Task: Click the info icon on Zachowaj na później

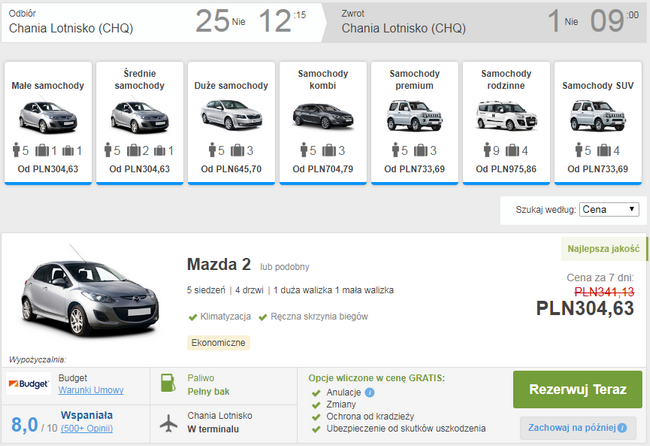Action: 622,428
